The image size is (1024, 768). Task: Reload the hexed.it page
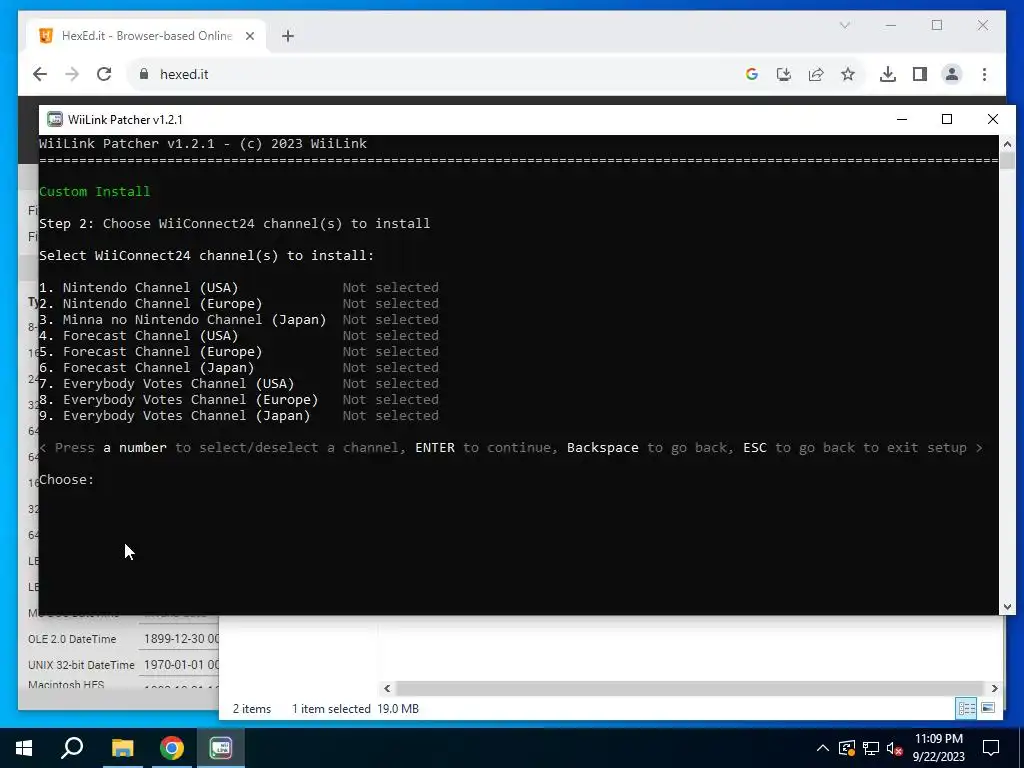click(104, 74)
